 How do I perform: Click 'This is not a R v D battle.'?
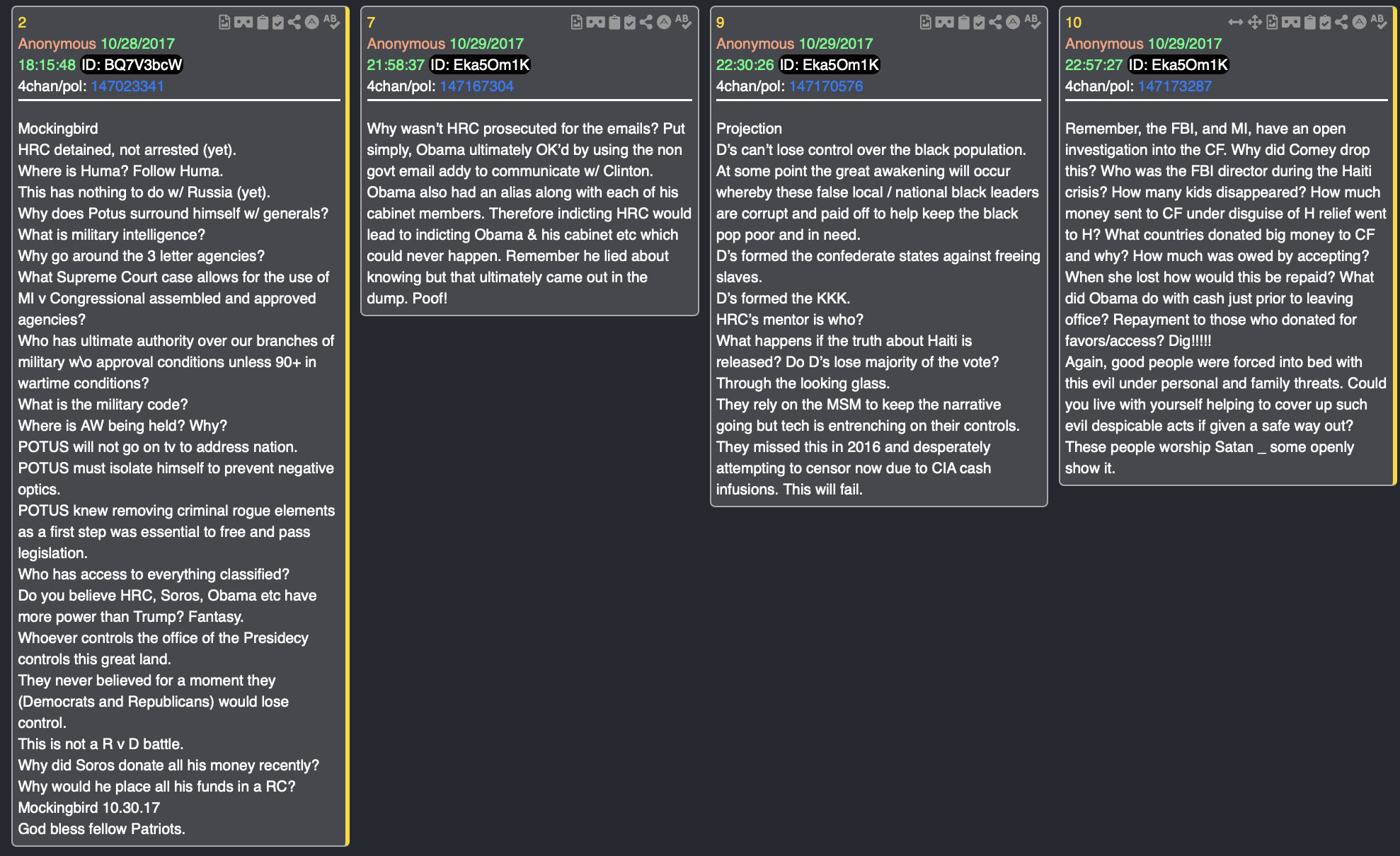click(101, 744)
